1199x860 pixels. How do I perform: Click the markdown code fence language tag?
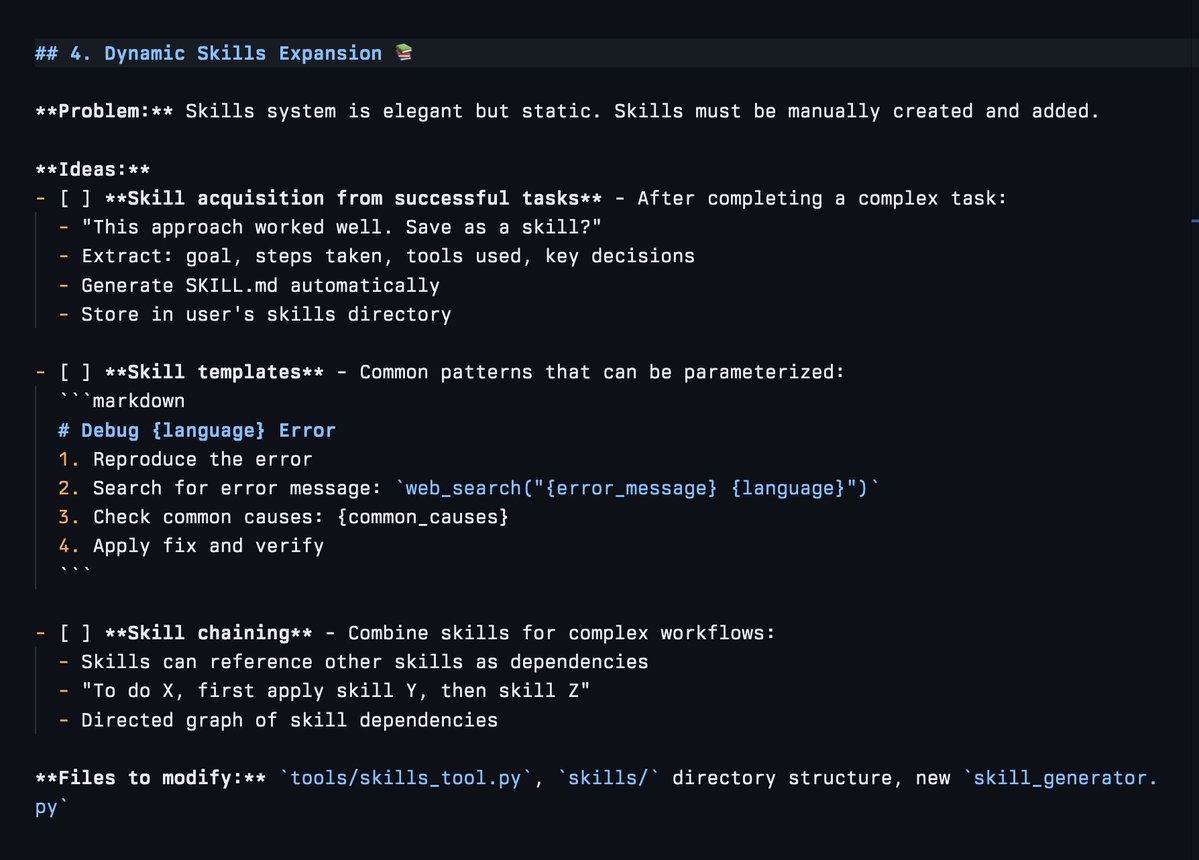pos(138,401)
